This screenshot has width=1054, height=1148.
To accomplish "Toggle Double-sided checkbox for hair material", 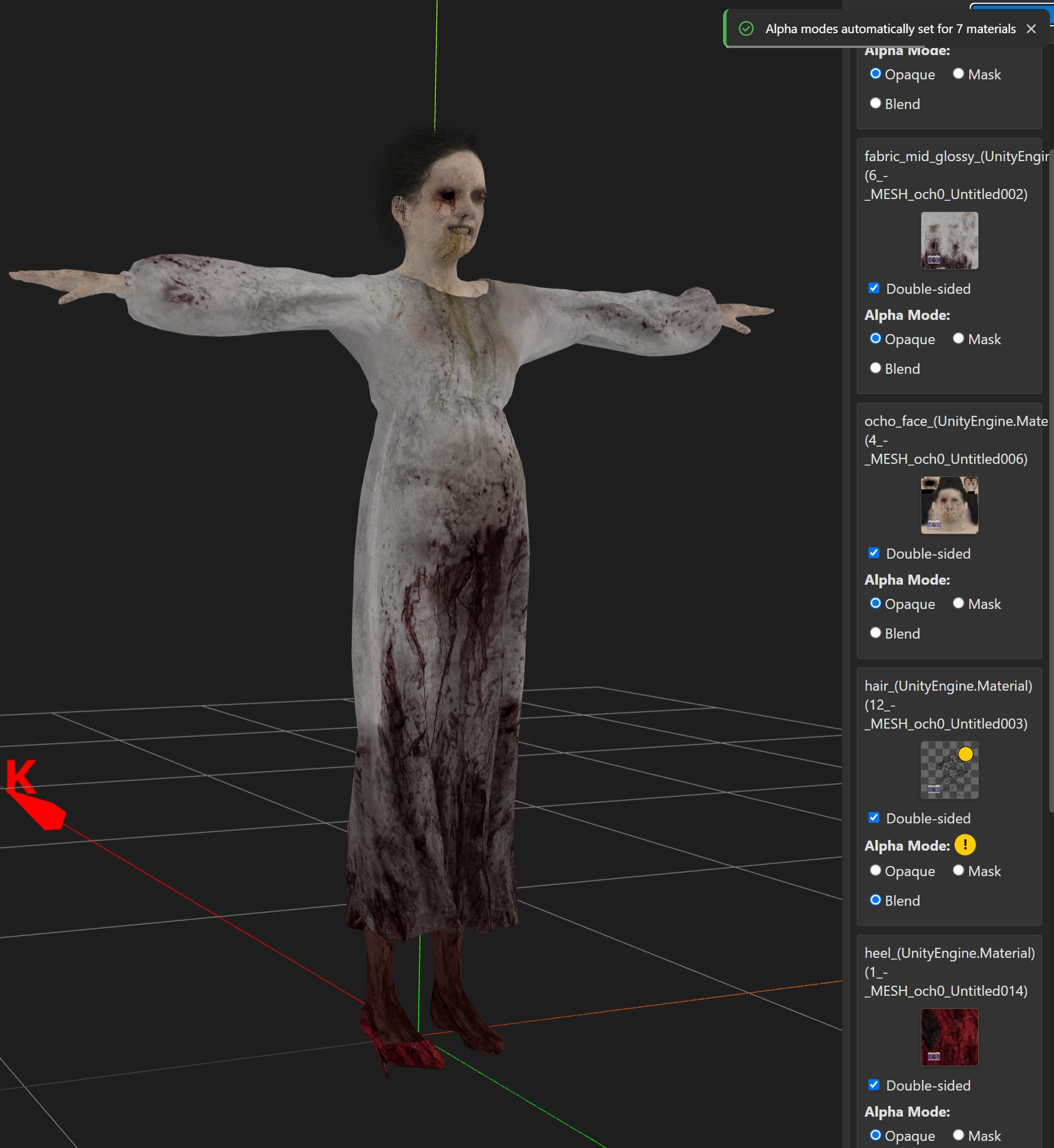I will [x=874, y=818].
